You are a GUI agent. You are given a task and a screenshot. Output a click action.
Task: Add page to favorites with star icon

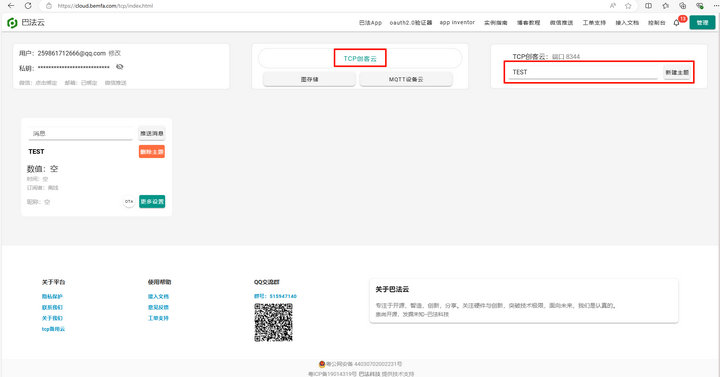628,6
